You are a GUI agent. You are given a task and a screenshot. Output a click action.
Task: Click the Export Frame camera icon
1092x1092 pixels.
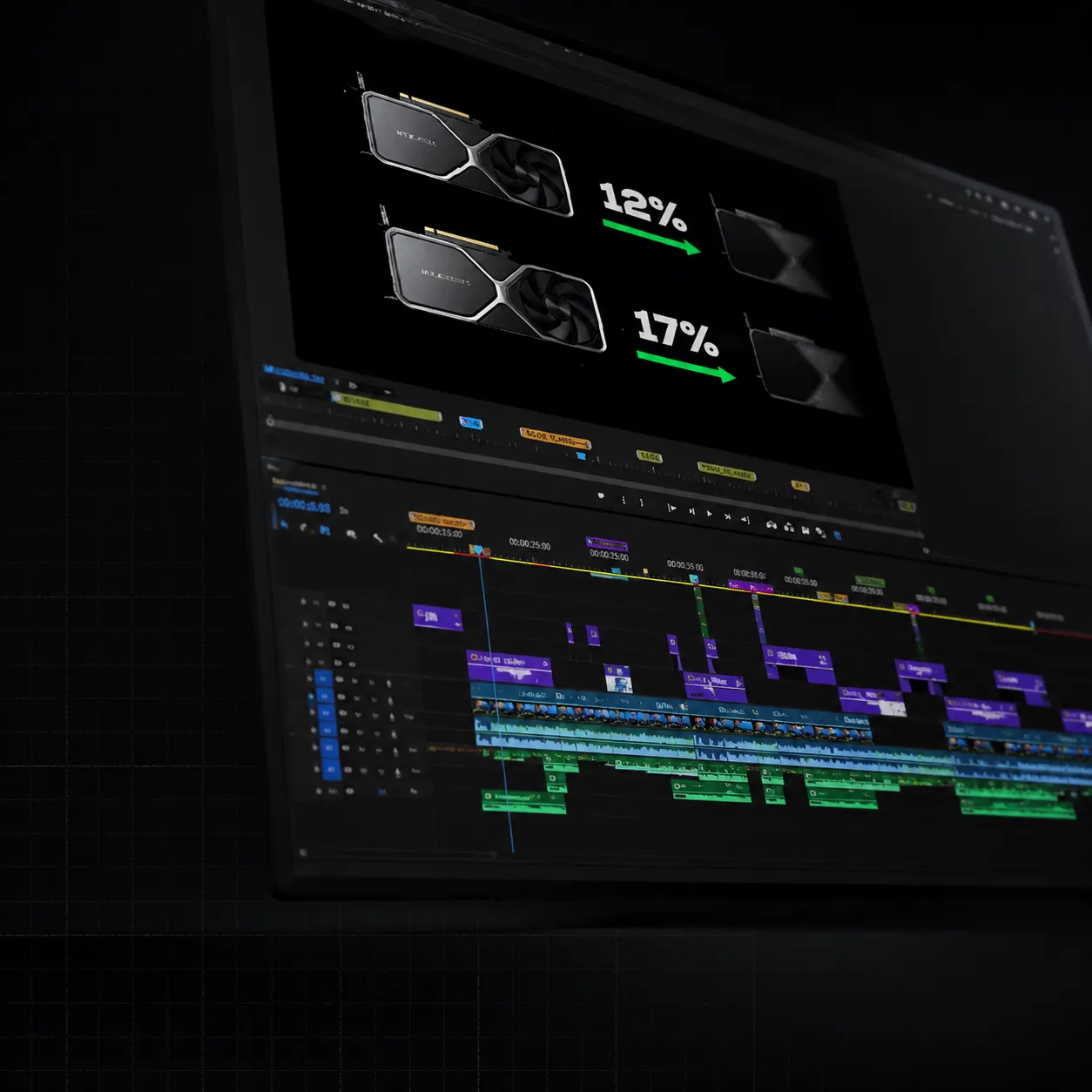[x=806, y=529]
